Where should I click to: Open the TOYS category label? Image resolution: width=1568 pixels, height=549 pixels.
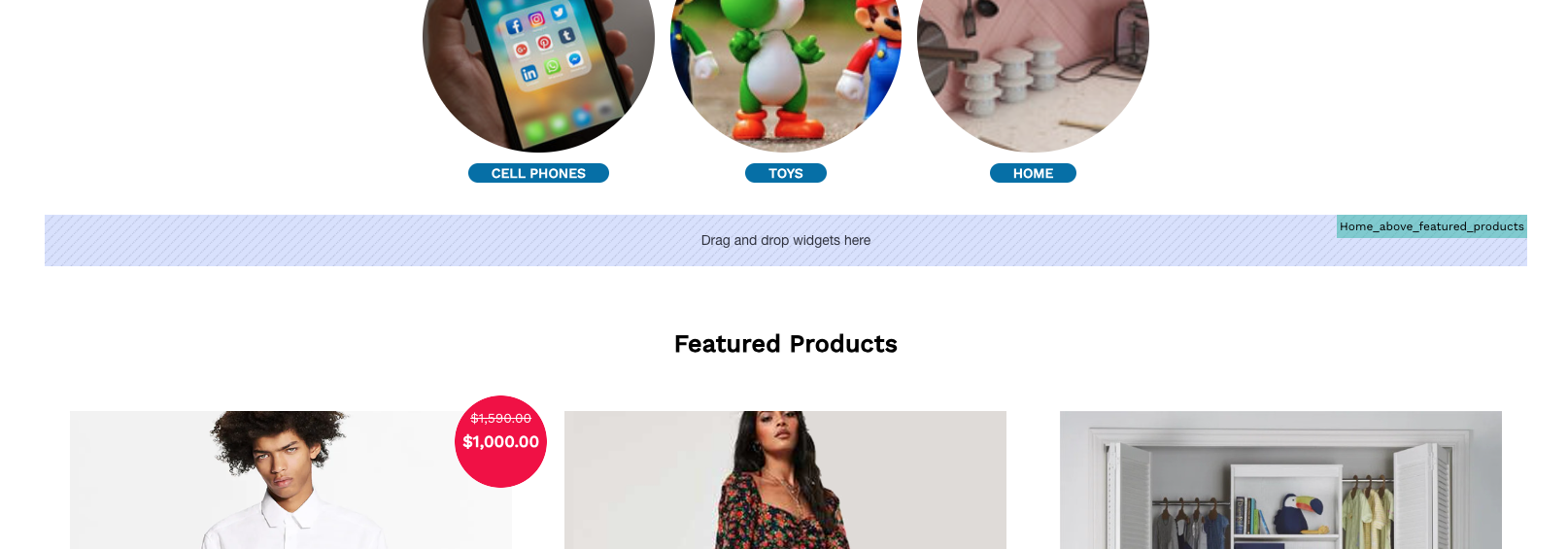(785, 173)
